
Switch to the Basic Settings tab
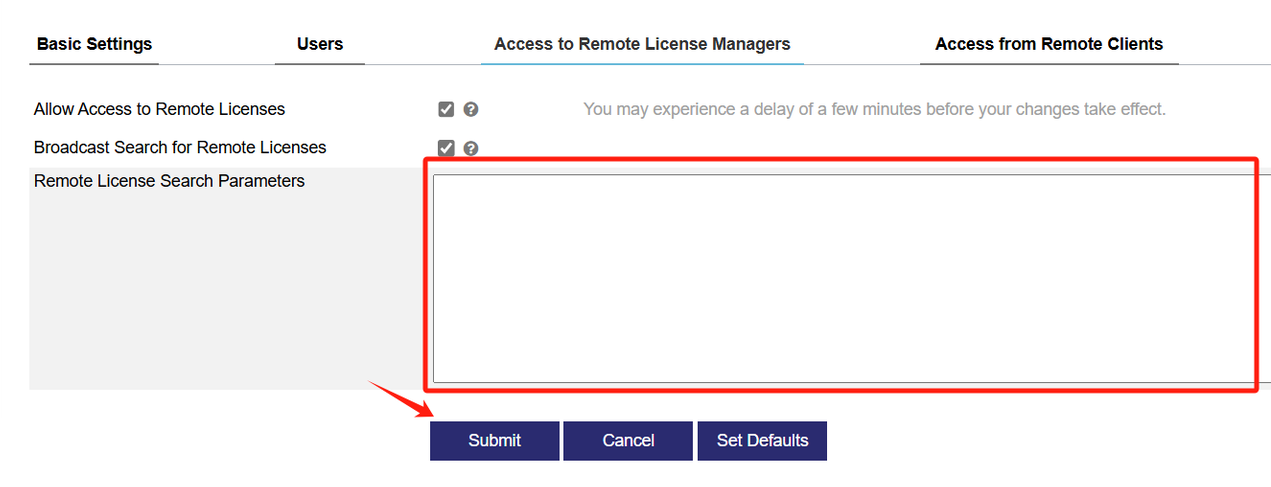point(94,44)
